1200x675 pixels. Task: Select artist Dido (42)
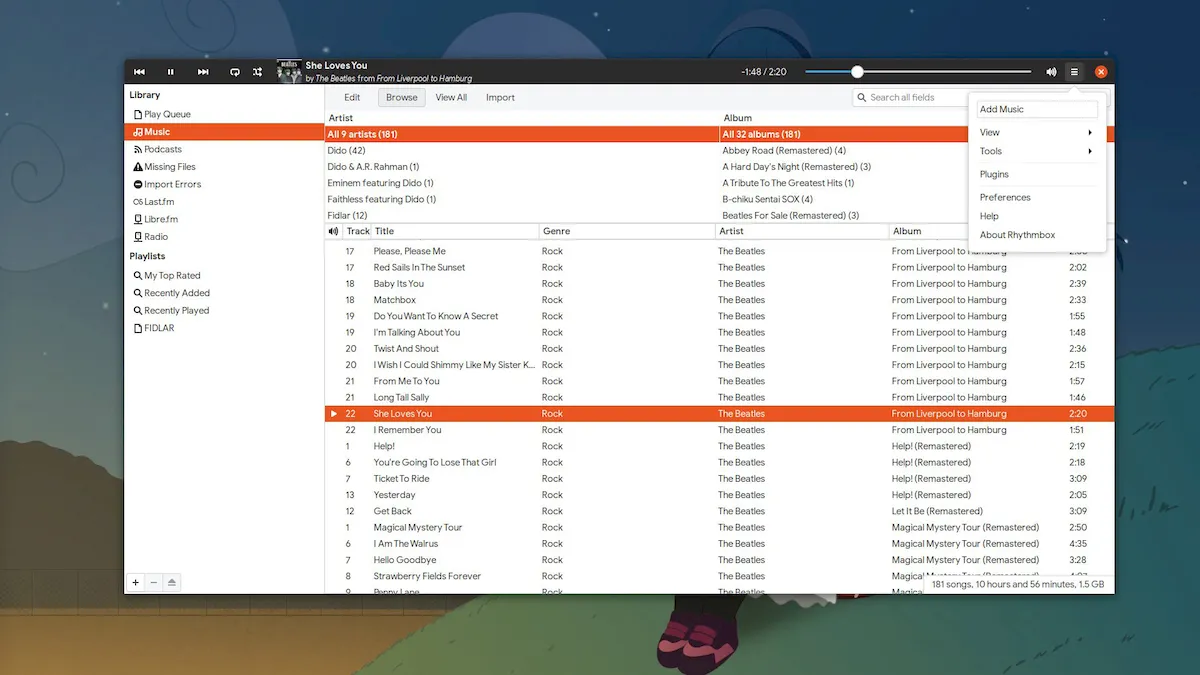(522, 150)
